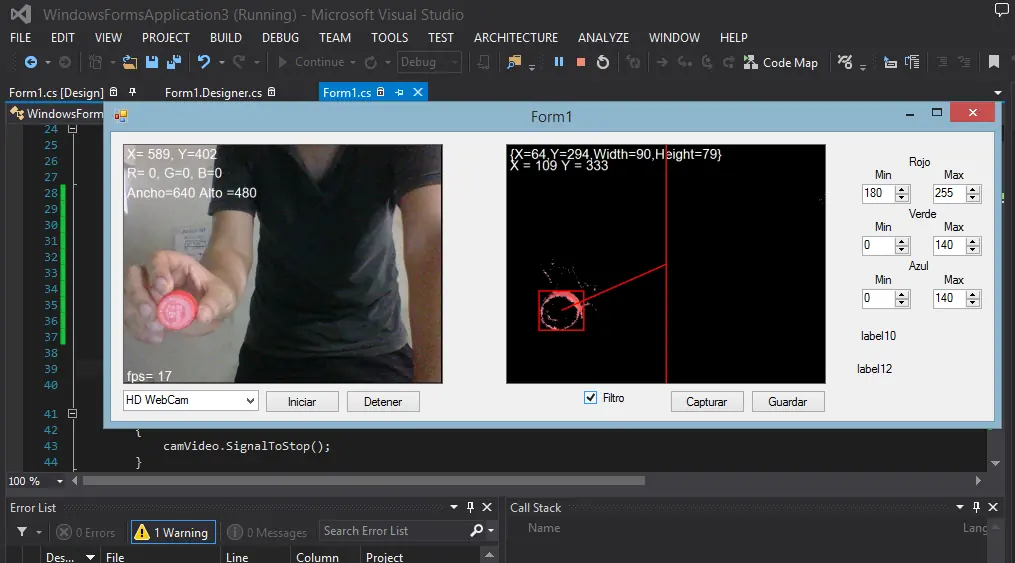
Task: Collapse the code region at line 24
Action: pos(72,129)
